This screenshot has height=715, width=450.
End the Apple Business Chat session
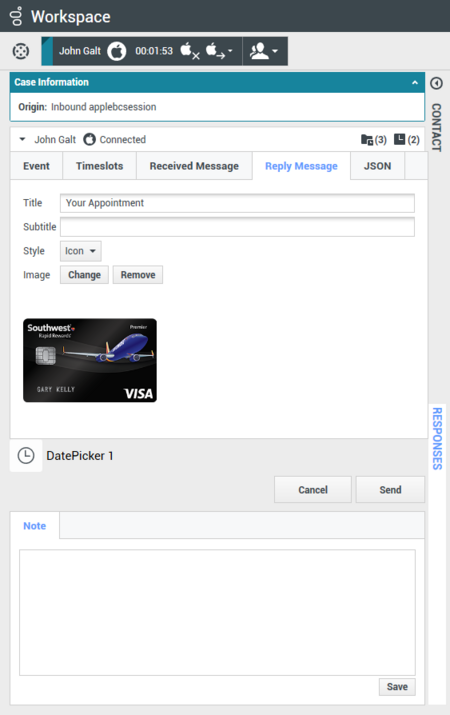[190, 51]
